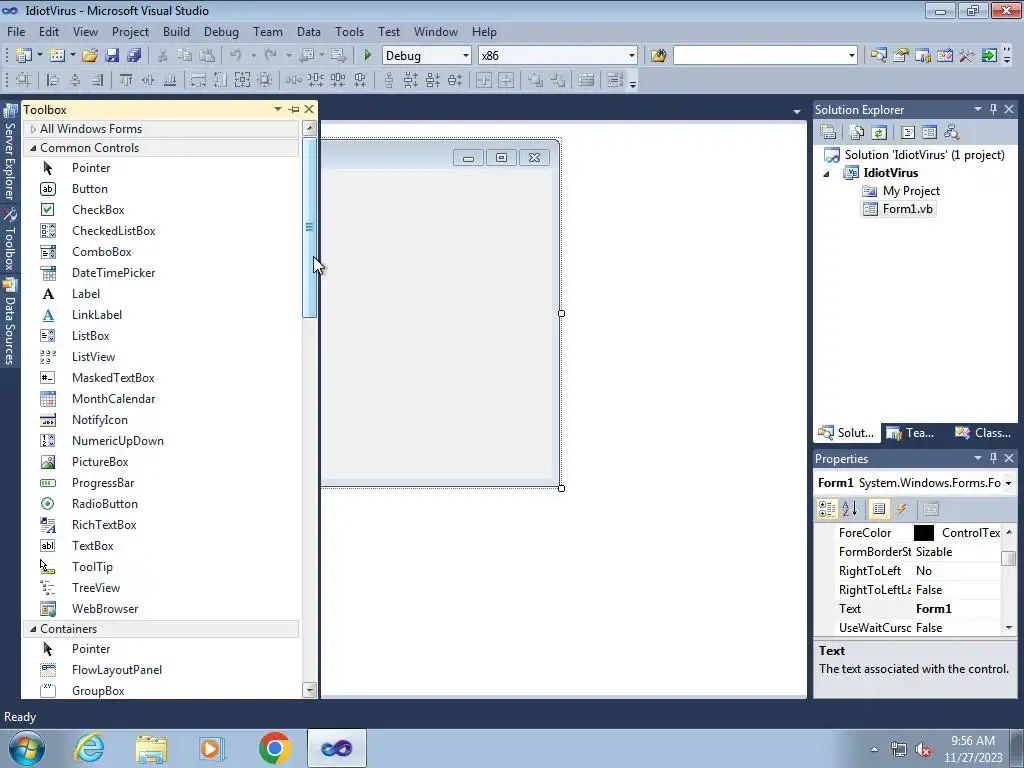Click the ForeColor black color swatch

(x=923, y=533)
